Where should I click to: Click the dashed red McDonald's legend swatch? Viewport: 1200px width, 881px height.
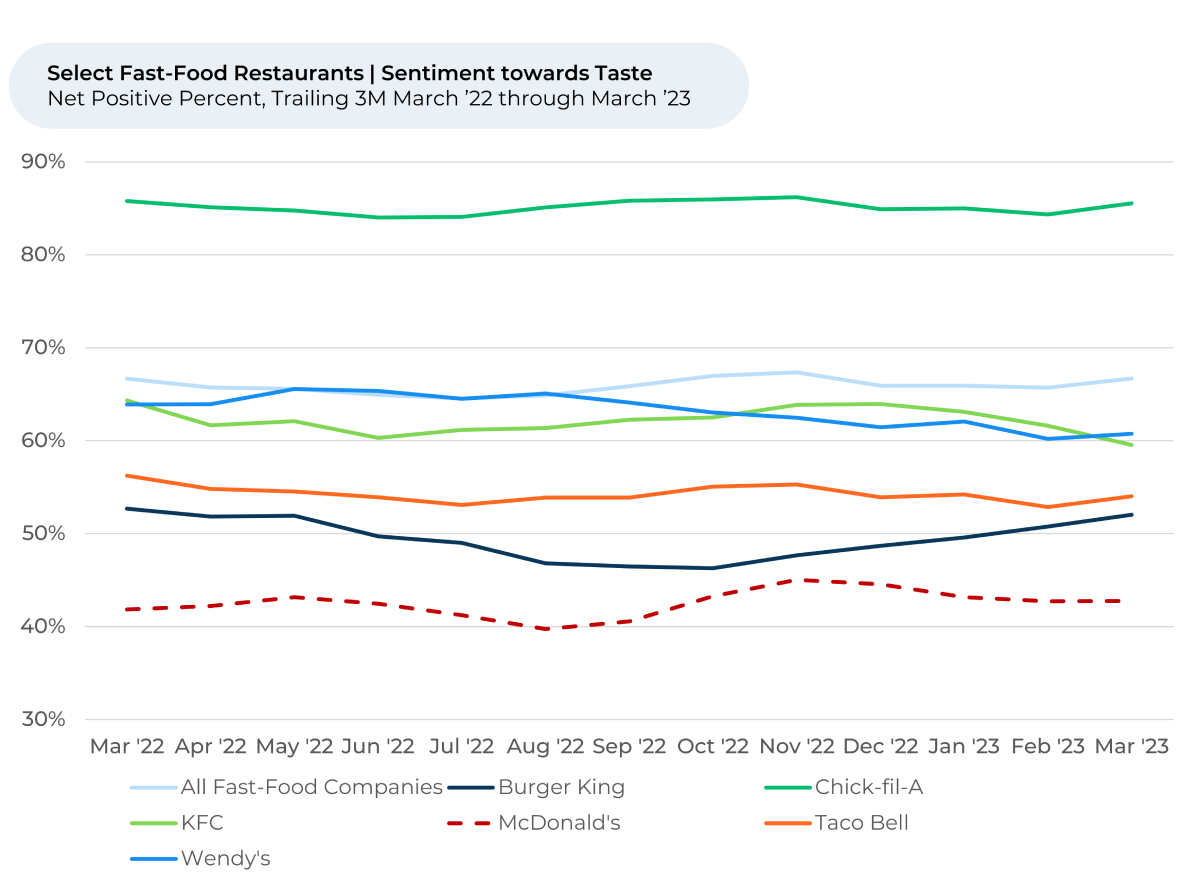tap(469, 824)
